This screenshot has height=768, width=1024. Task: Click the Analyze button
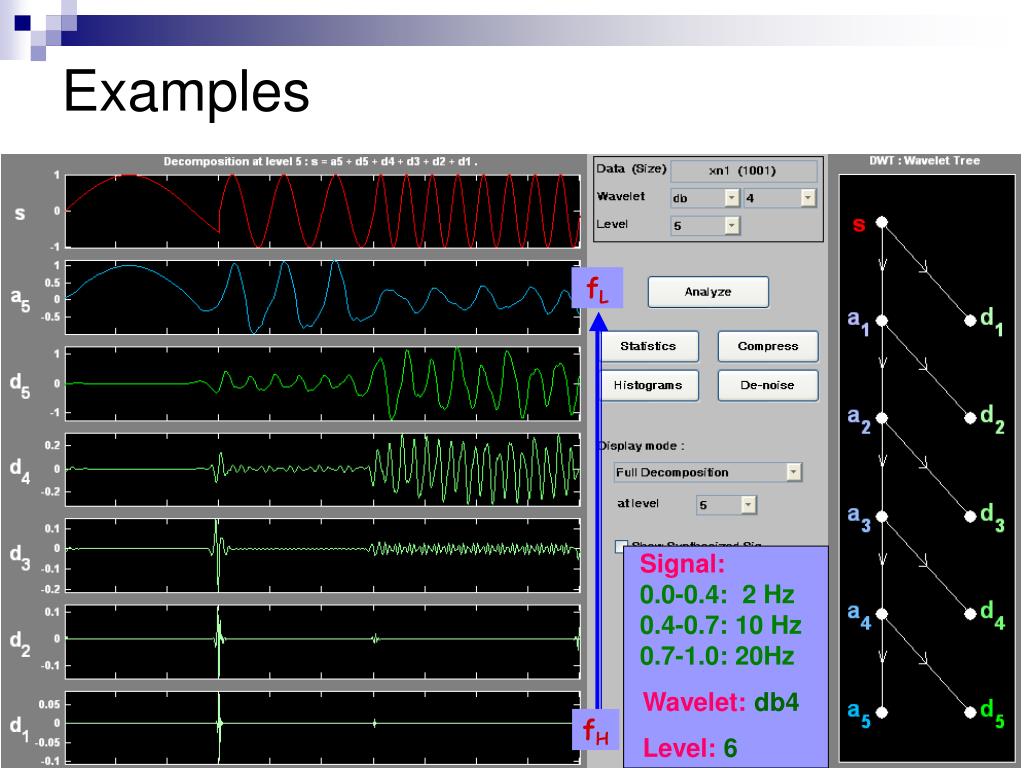708,292
